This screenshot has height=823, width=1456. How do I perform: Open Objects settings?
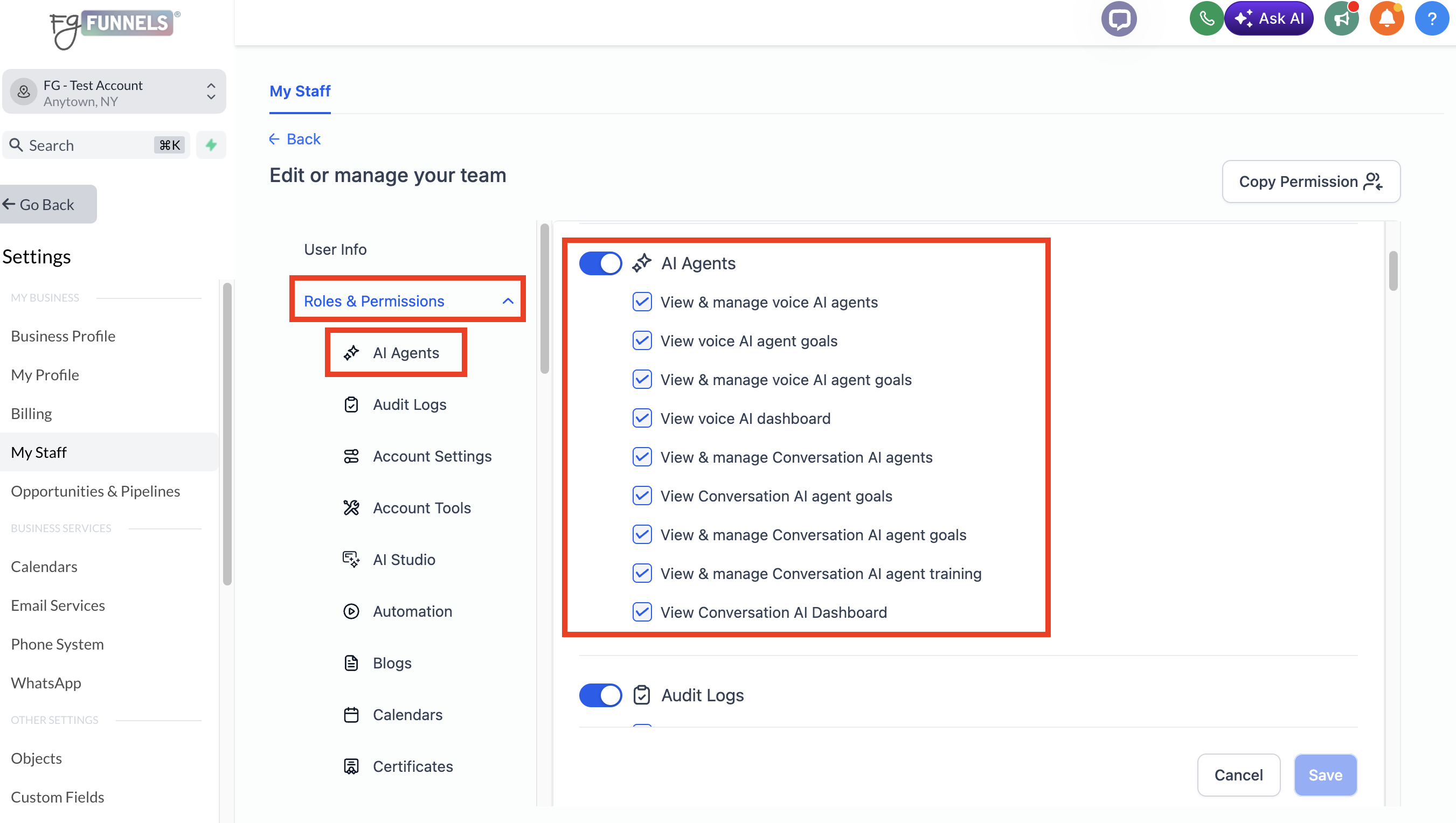tap(37, 758)
